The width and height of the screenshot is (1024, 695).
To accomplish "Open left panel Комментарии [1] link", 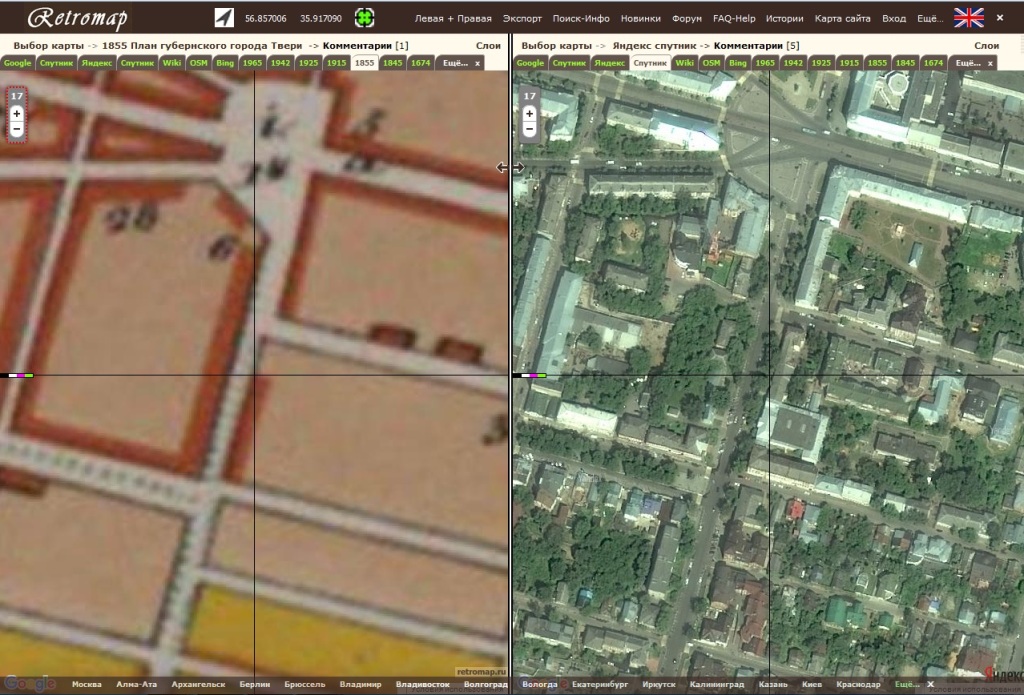I will (366, 46).
